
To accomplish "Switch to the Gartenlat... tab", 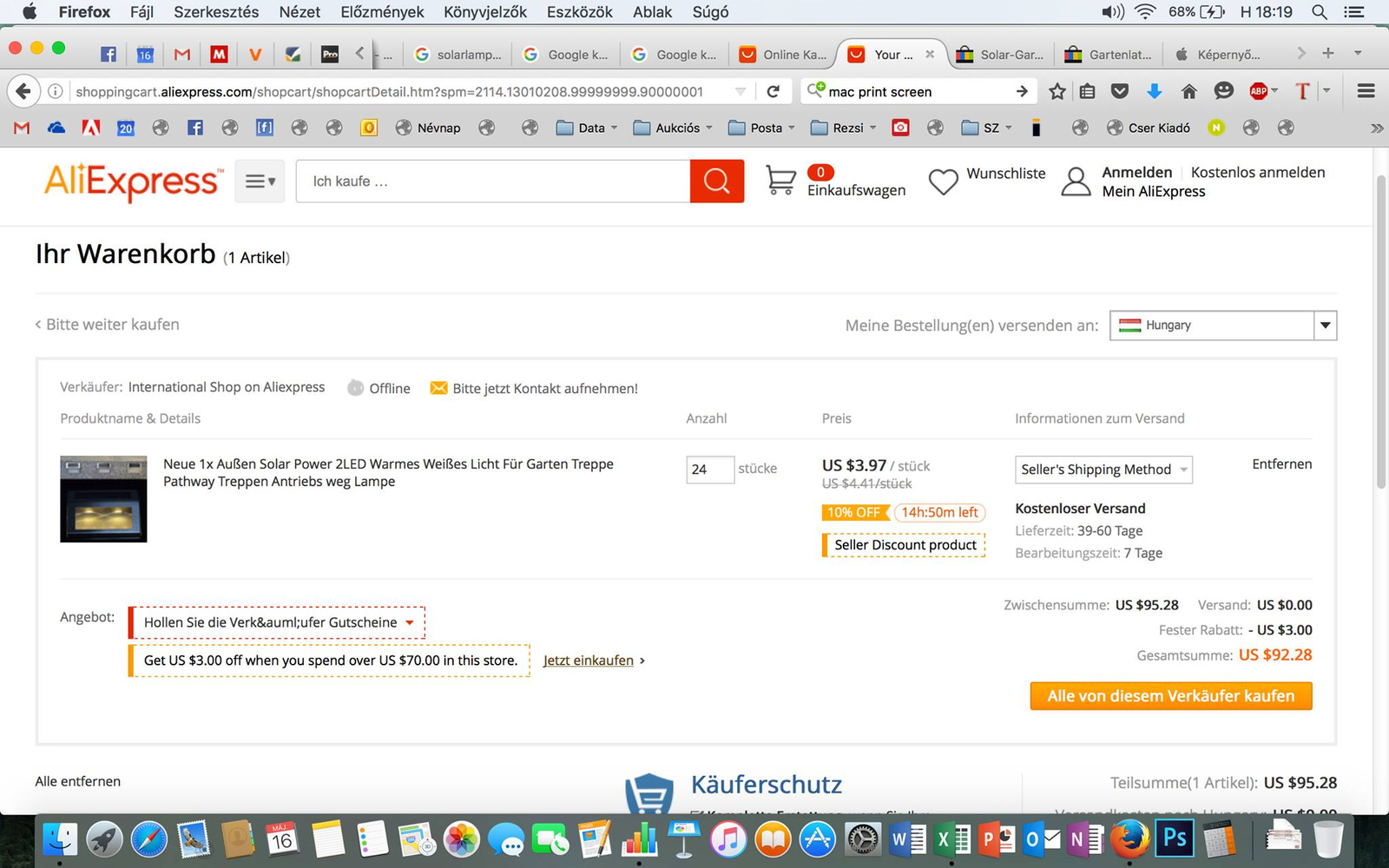I will [1109, 54].
